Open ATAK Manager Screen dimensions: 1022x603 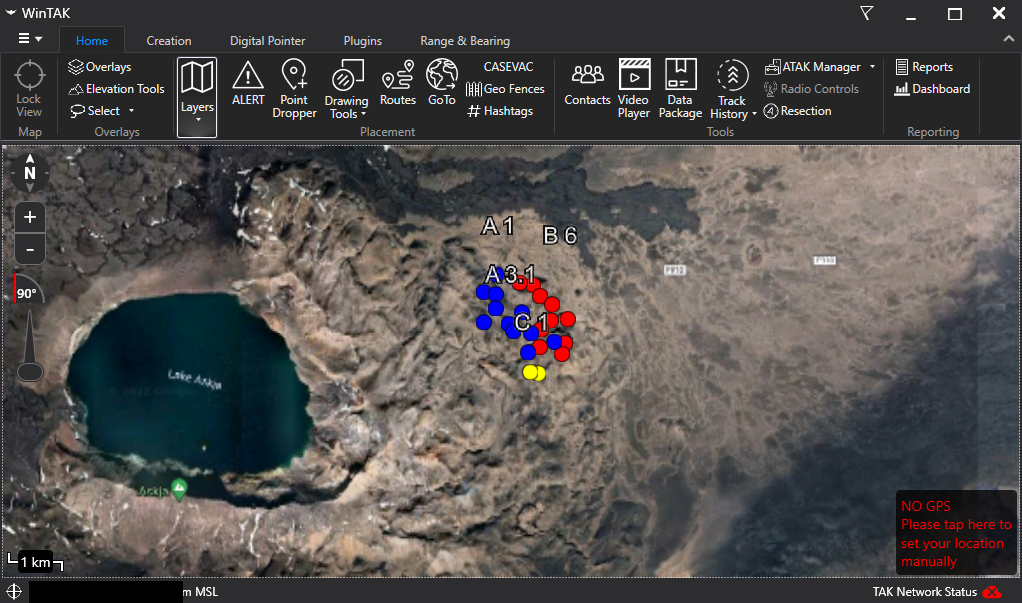click(x=813, y=66)
